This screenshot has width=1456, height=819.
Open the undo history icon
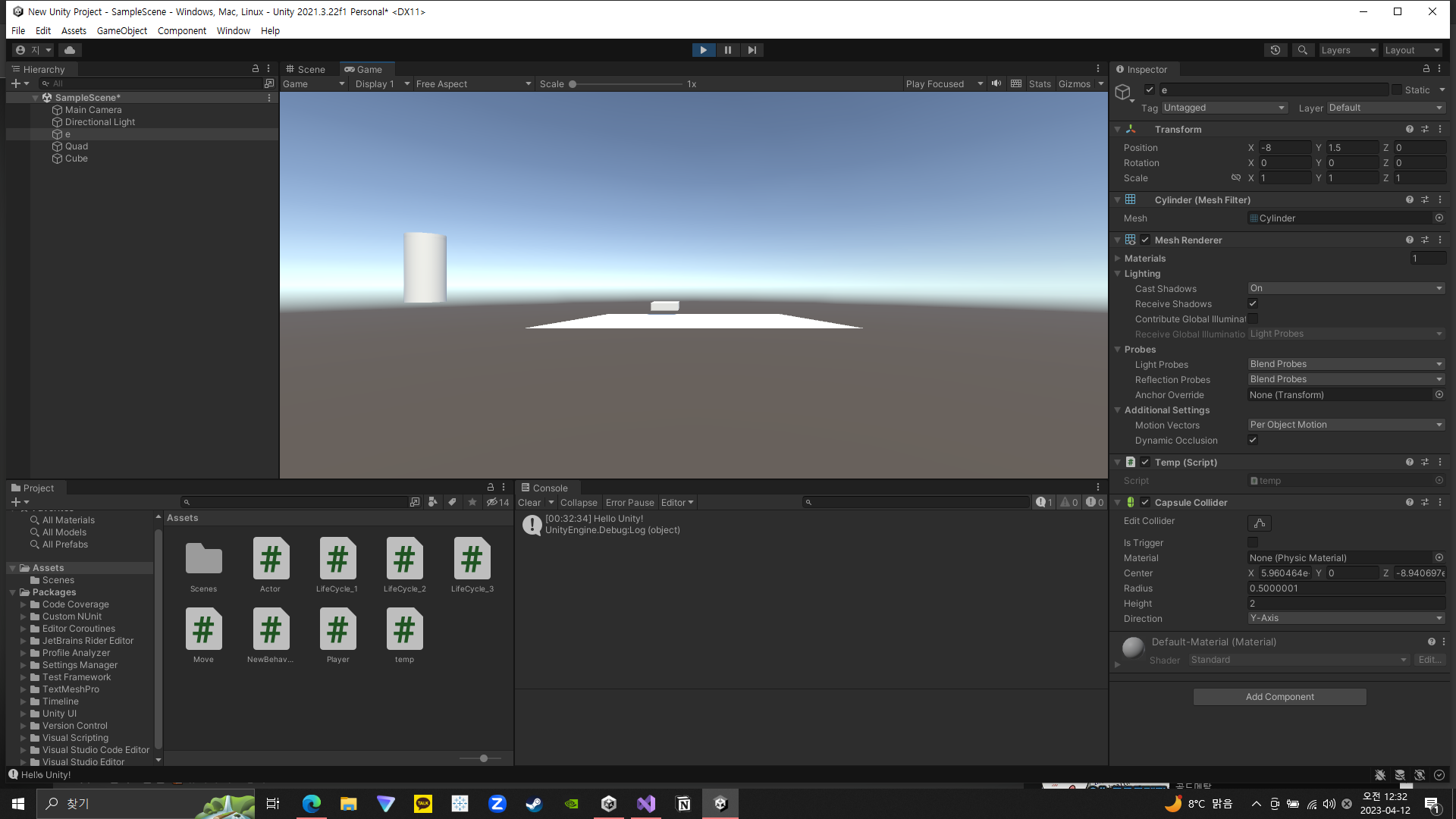[x=1276, y=50]
